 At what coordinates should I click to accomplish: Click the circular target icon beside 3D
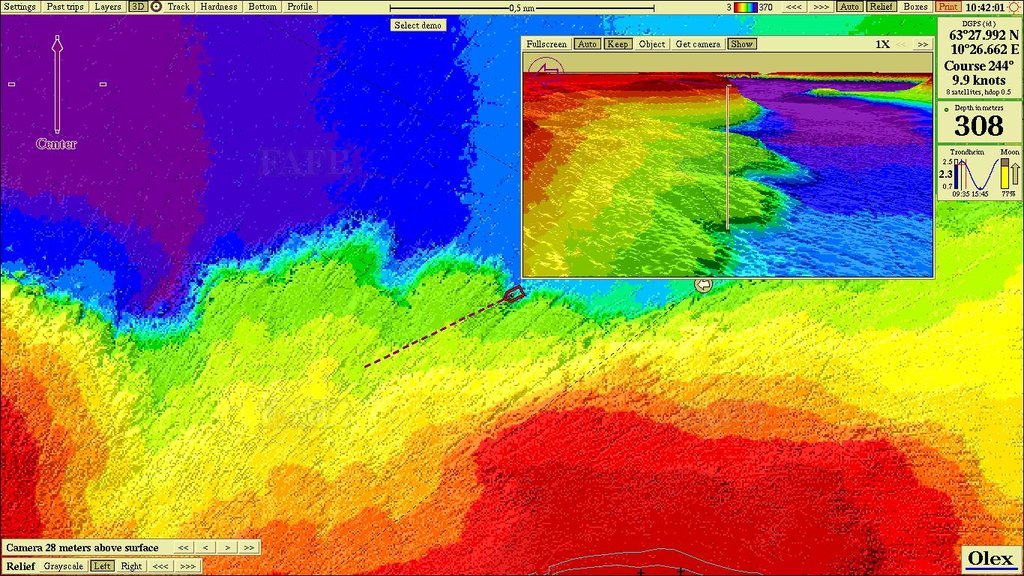click(156, 6)
